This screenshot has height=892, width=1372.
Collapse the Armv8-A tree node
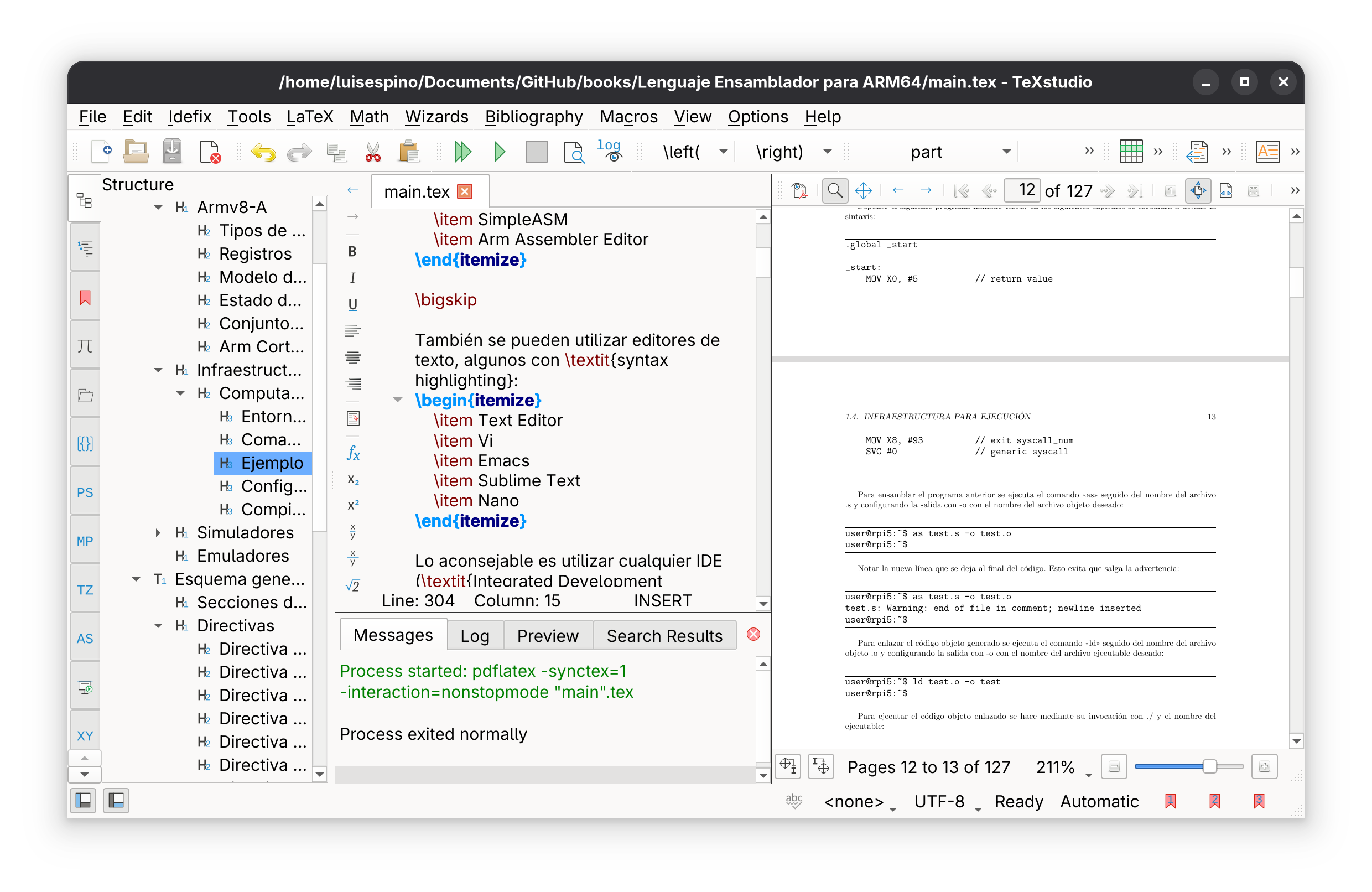tap(158, 207)
